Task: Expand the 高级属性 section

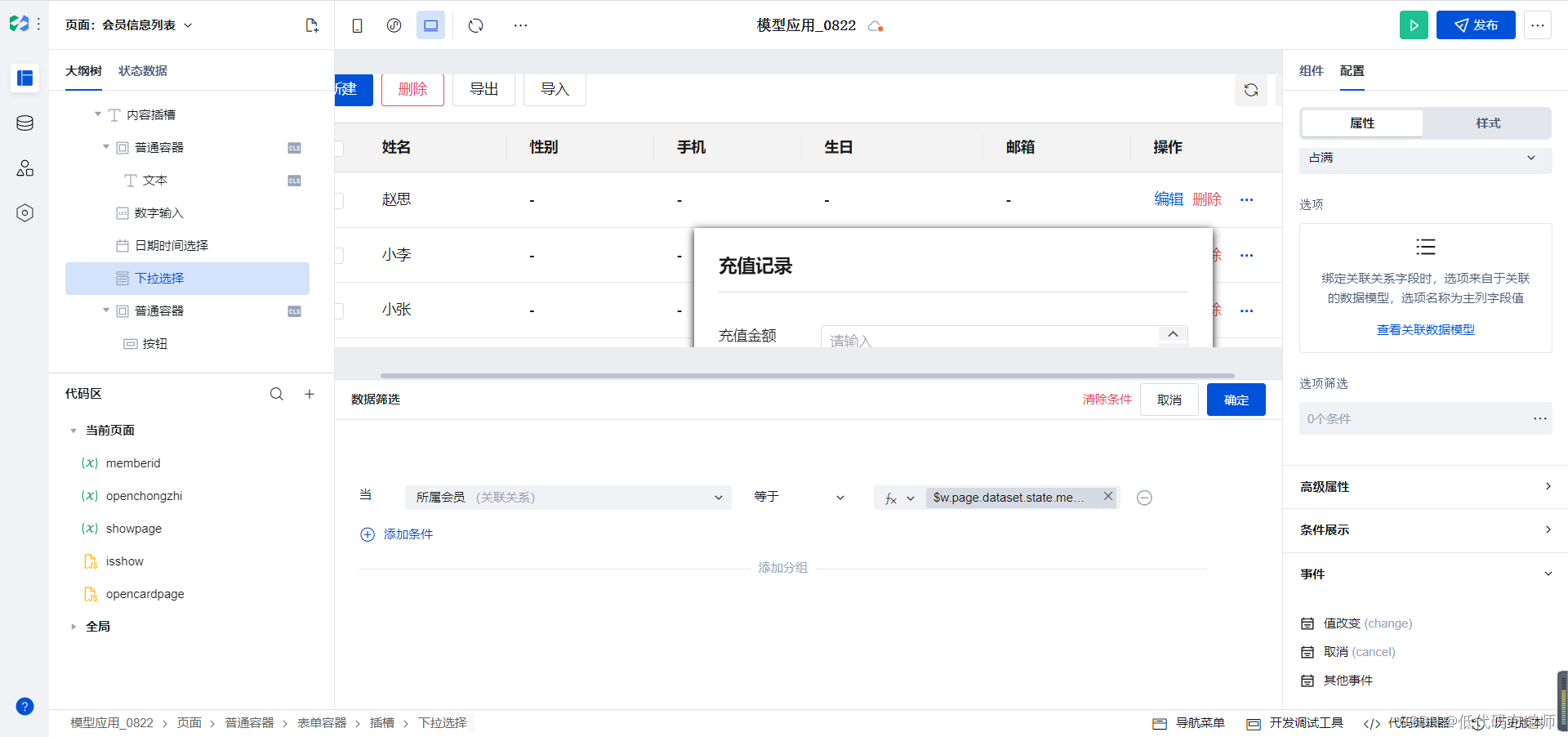Action: tap(1425, 487)
